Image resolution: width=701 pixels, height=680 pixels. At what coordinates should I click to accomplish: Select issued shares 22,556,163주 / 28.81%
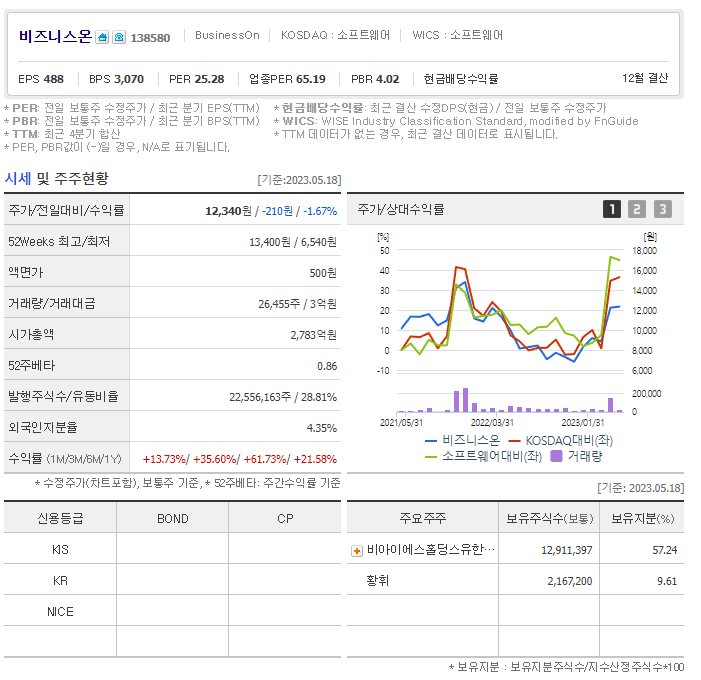pyautogui.click(x=283, y=397)
